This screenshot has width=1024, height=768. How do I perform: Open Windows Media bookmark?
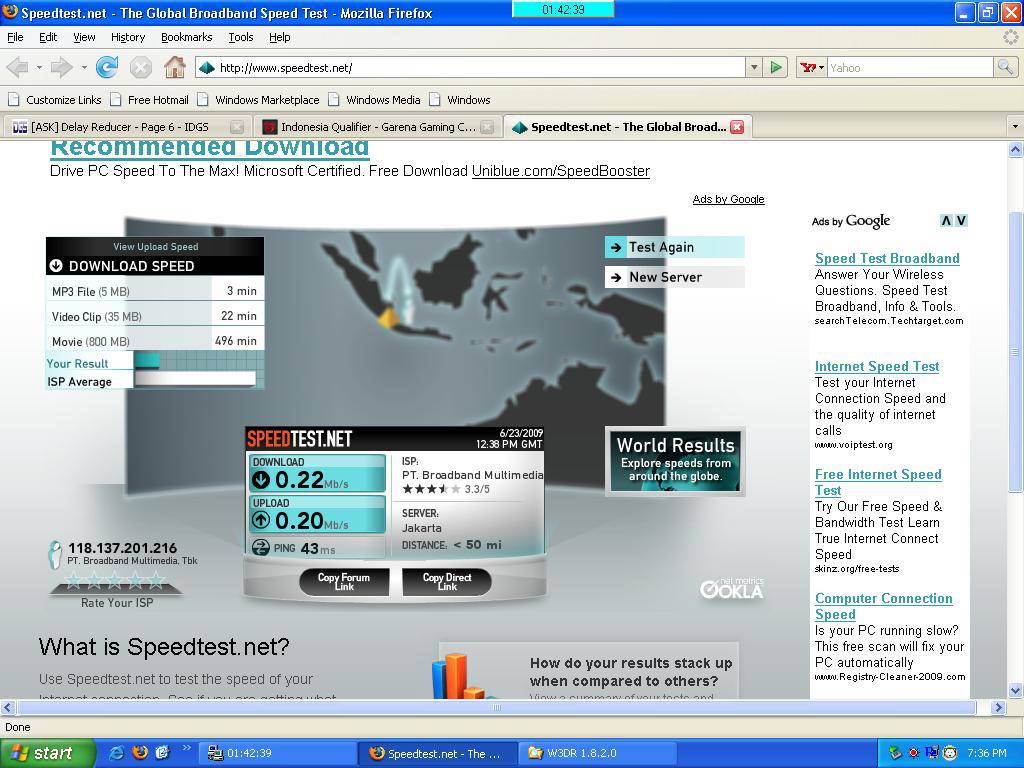[x=374, y=100]
